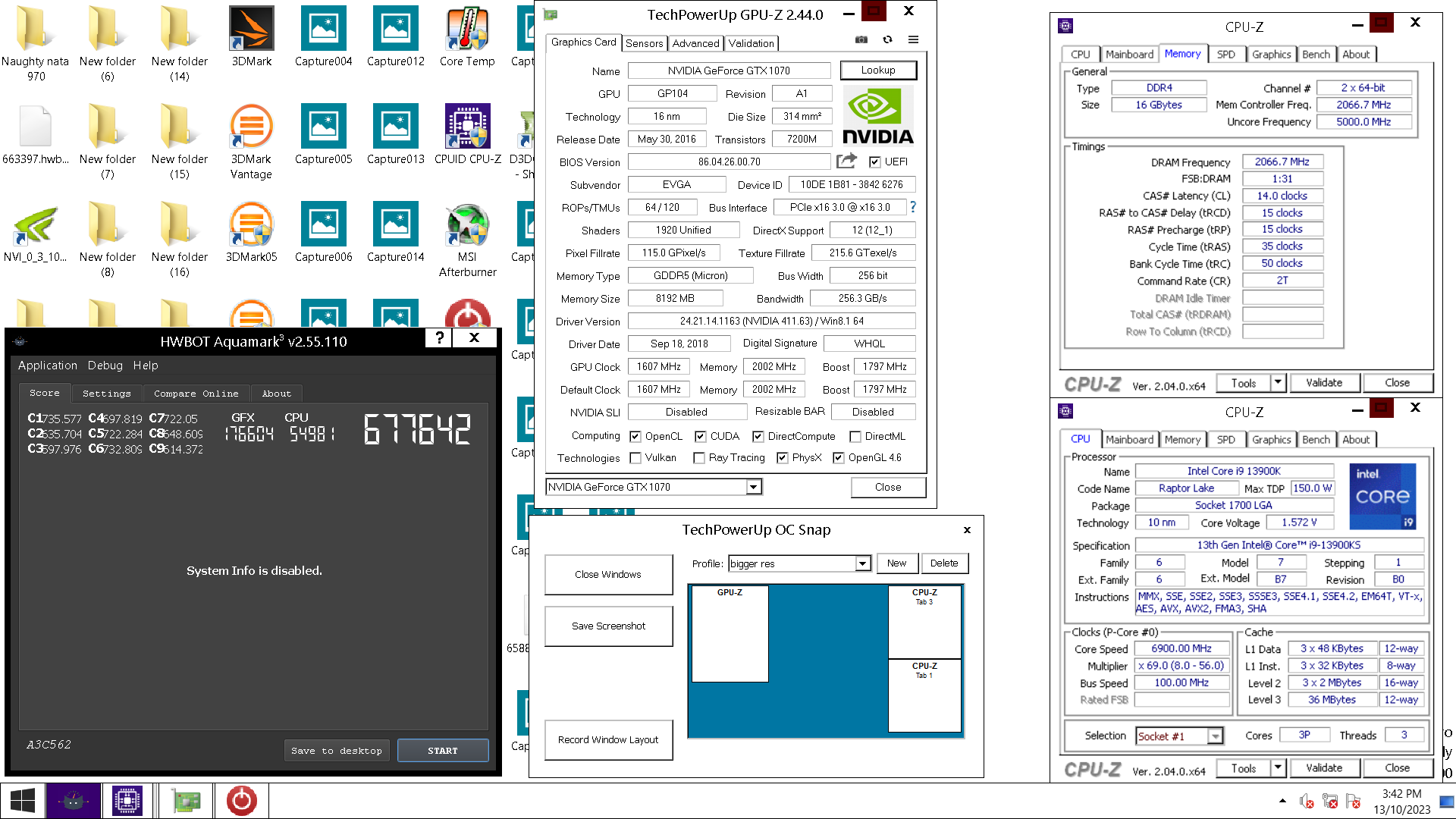Open the Capture005 image file
This screenshot has height=819, width=1456.
tap(323, 134)
